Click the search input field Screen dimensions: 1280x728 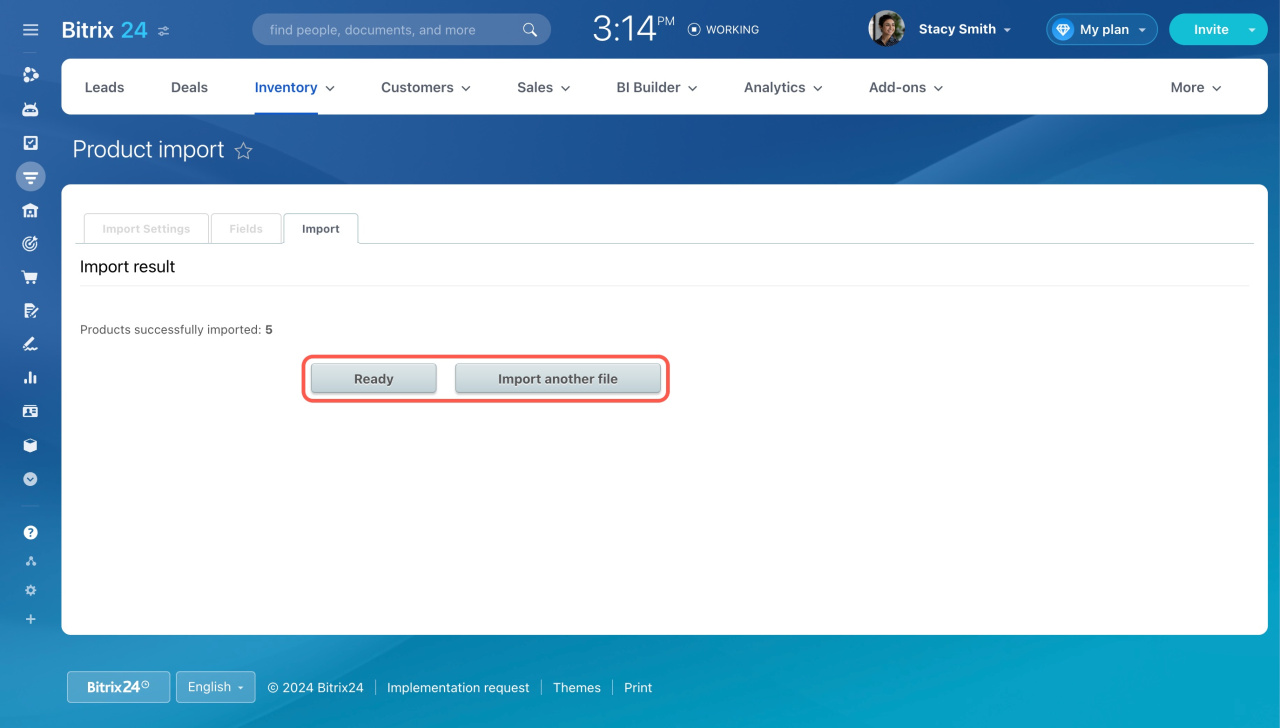pyautogui.click(x=390, y=30)
